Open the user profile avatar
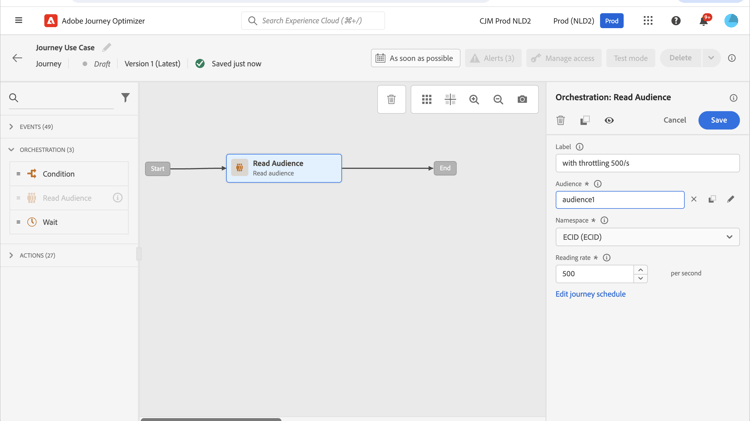 [x=731, y=21]
